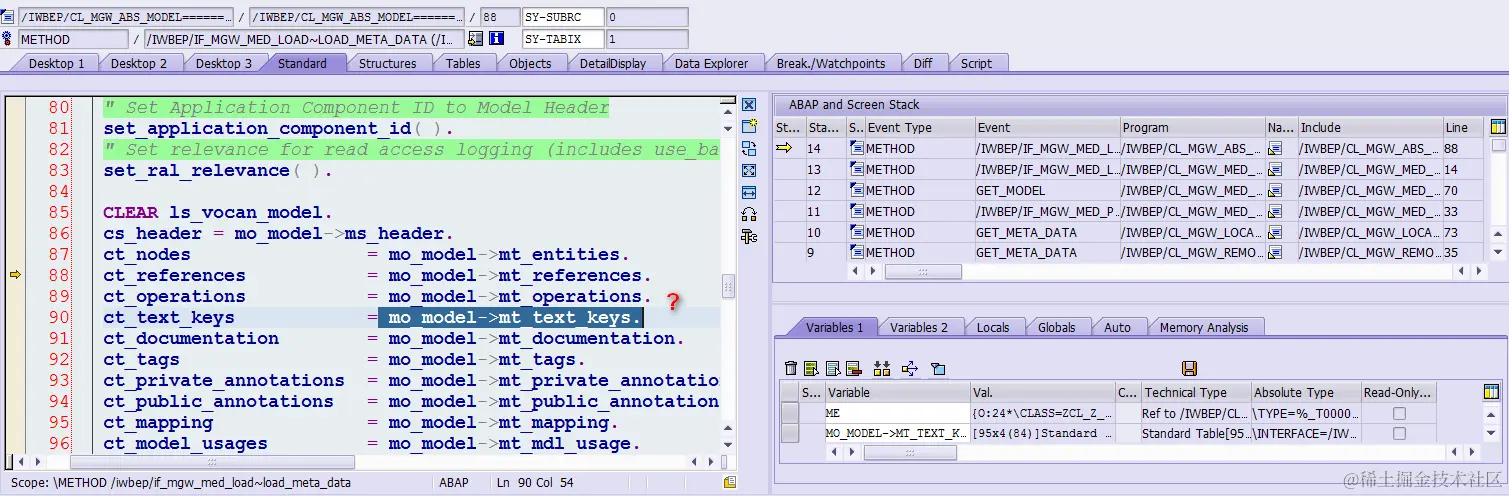Click include icon in GET_MODEL stack row

[1275, 190]
